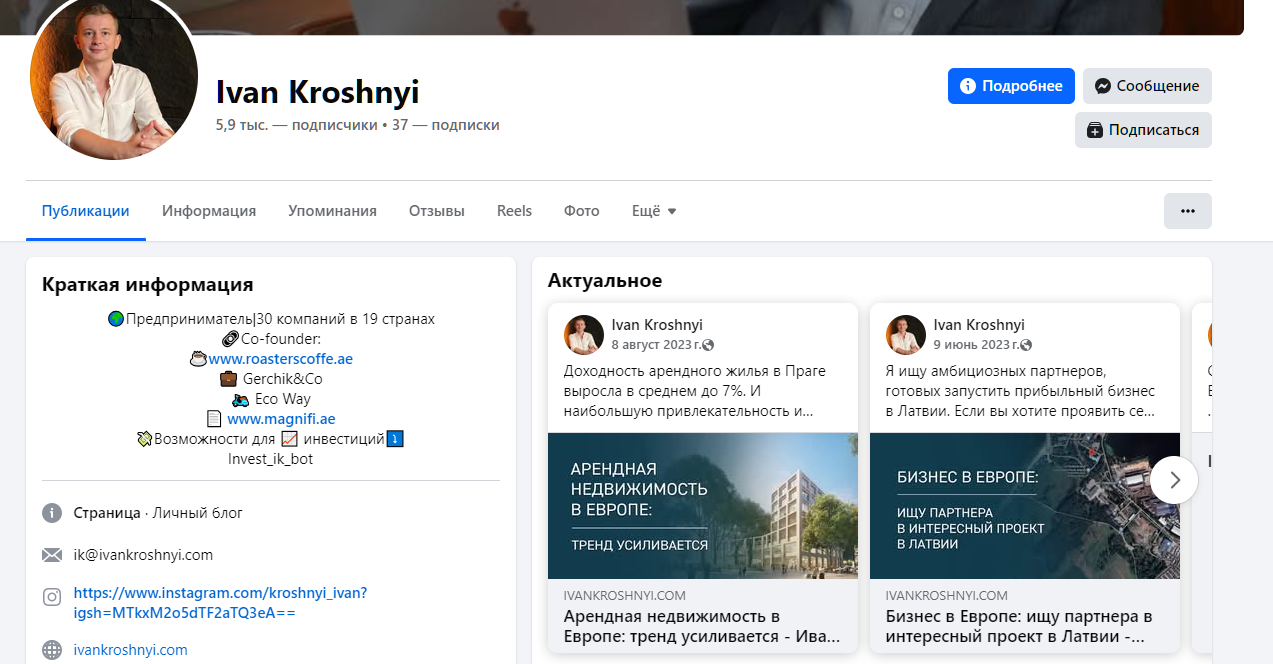This screenshot has height=664, width=1273.
Task: Click the ik@ivankroshnyi.com email address
Action: coord(143,555)
